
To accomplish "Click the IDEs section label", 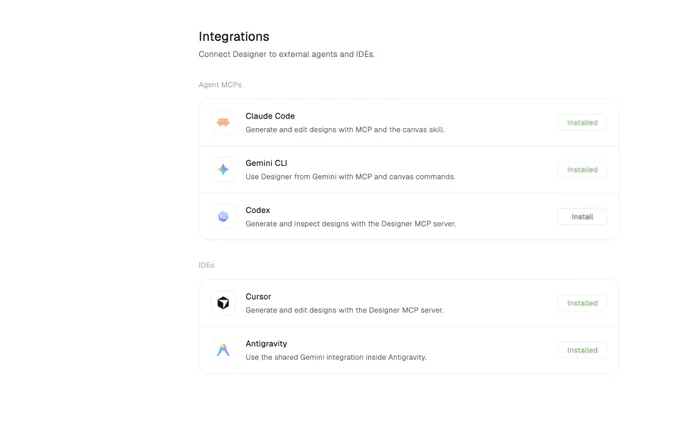I will pos(206,265).
